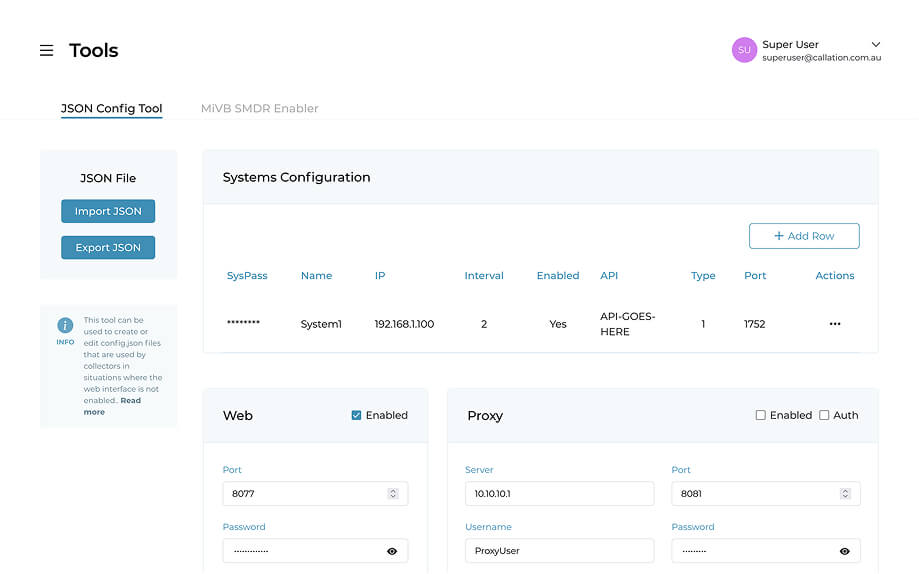Click the Name column header
The width and height of the screenshot is (919, 574).
(316, 276)
